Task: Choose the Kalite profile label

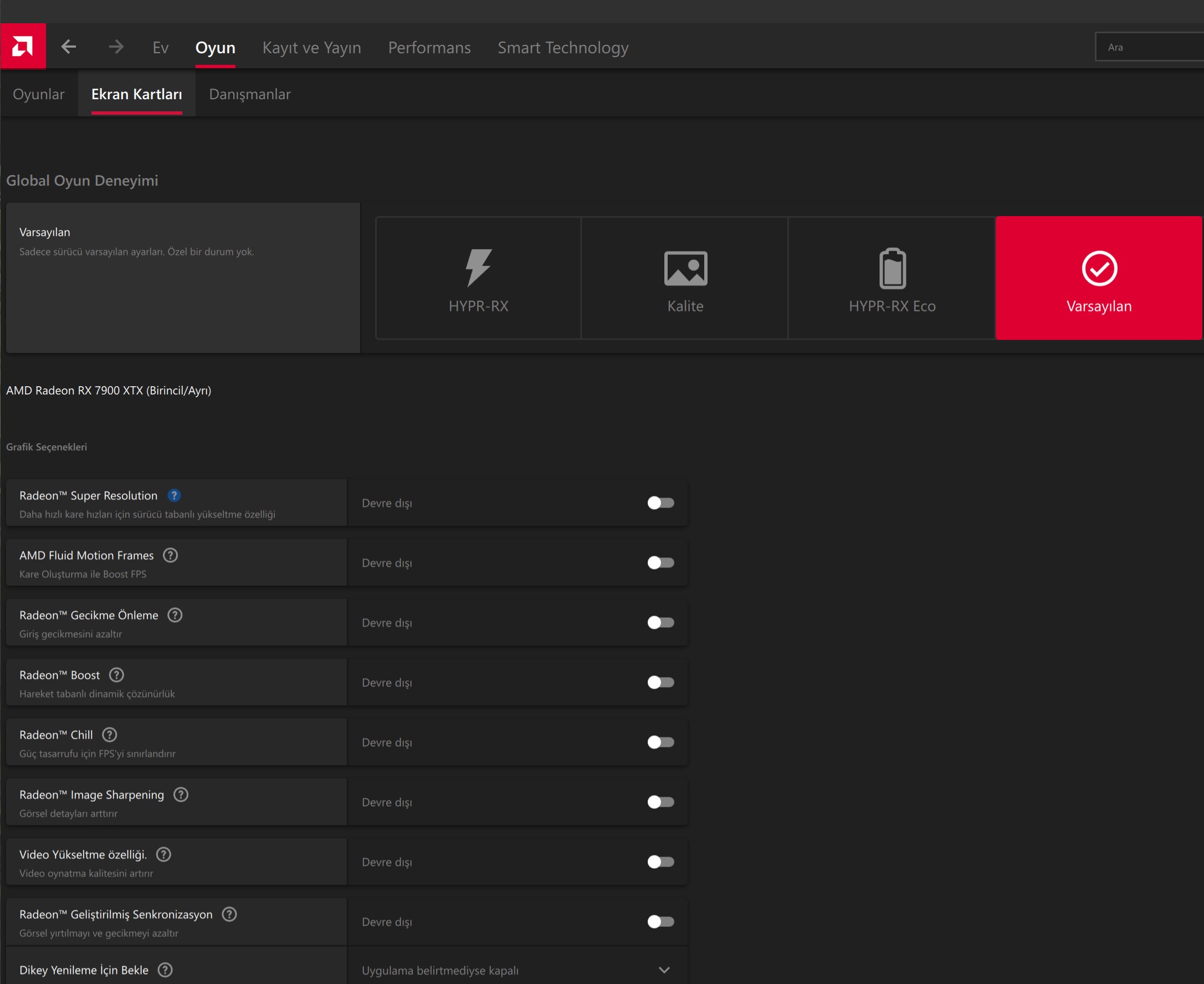Action: (x=685, y=306)
